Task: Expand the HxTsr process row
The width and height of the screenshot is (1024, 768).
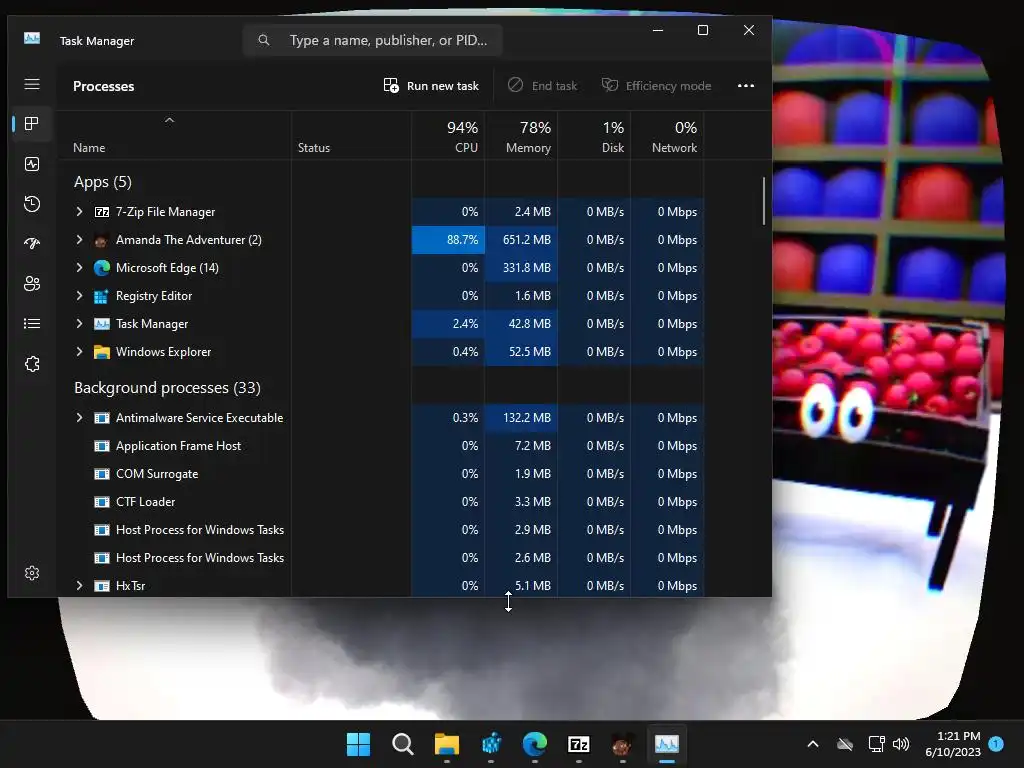Action: point(79,586)
